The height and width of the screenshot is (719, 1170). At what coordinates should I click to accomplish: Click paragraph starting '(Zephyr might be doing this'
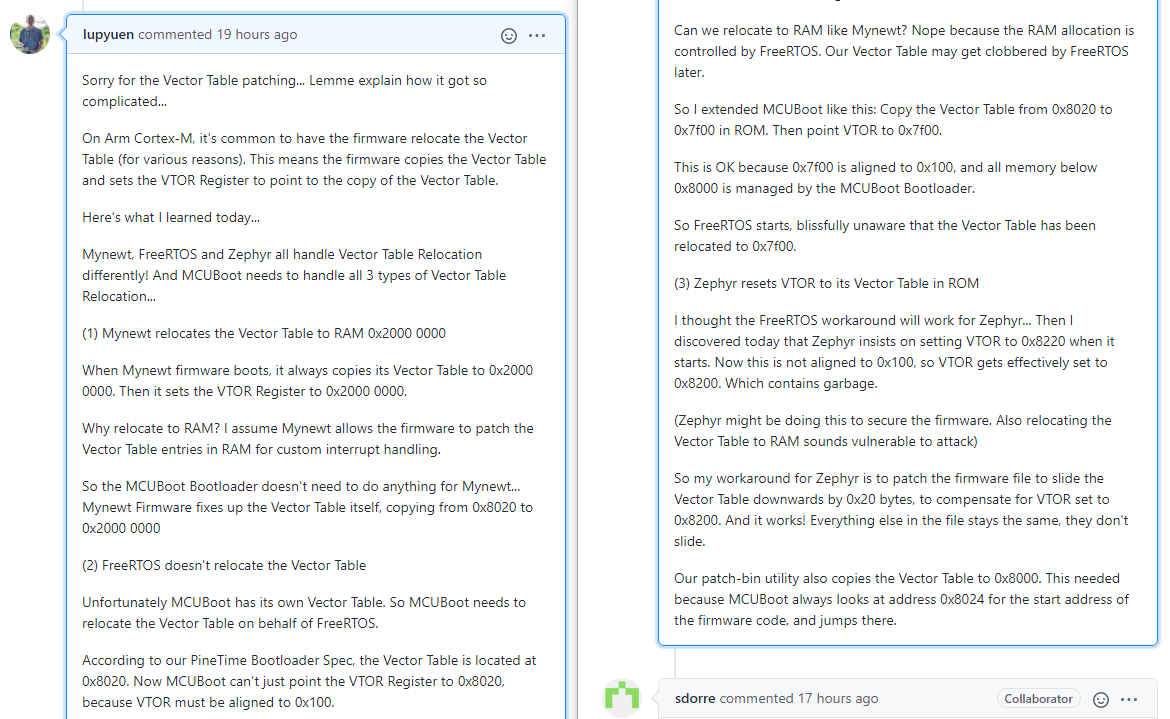pyautogui.click(x=893, y=431)
